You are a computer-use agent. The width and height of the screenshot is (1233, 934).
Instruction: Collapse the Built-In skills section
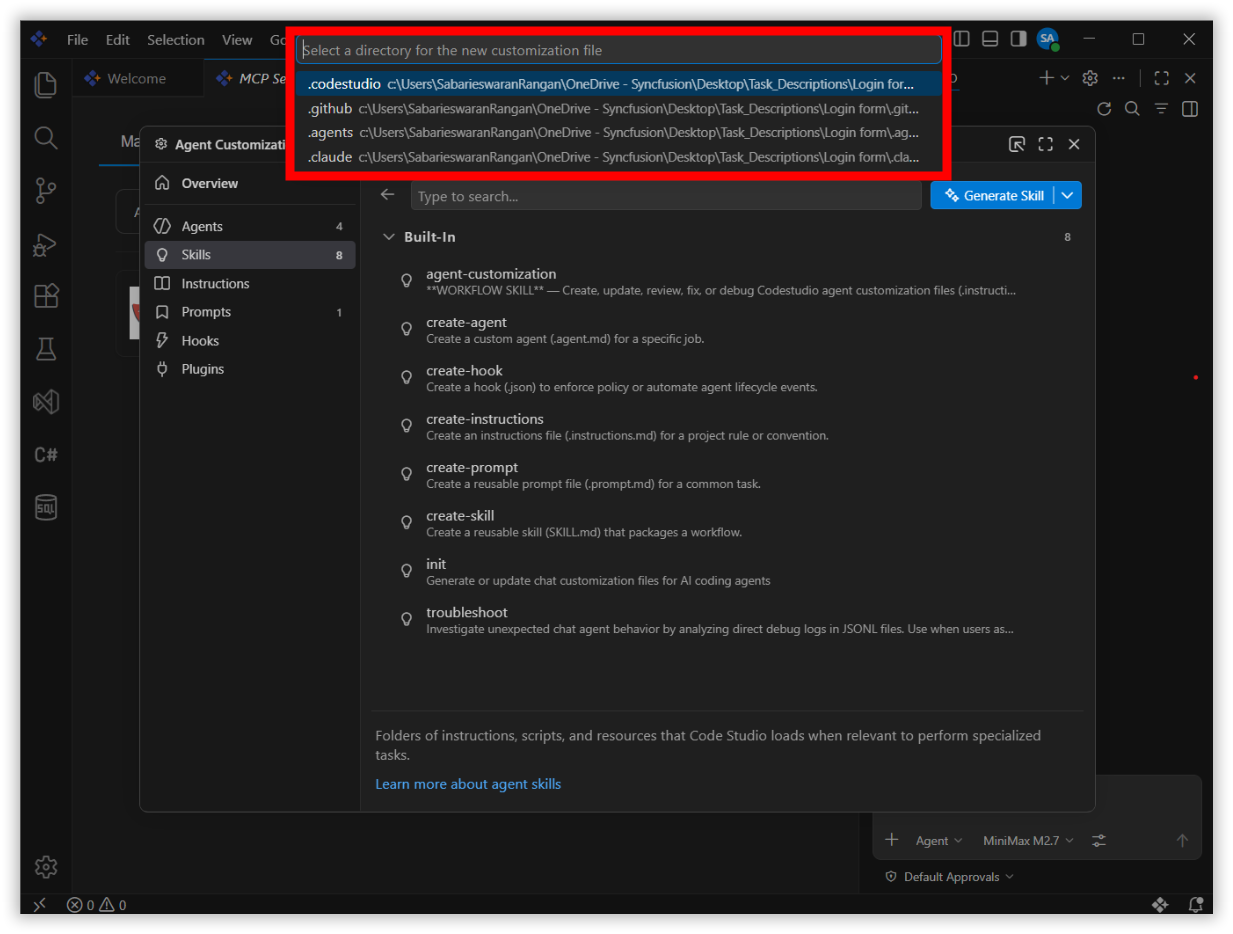click(x=389, y=237)
